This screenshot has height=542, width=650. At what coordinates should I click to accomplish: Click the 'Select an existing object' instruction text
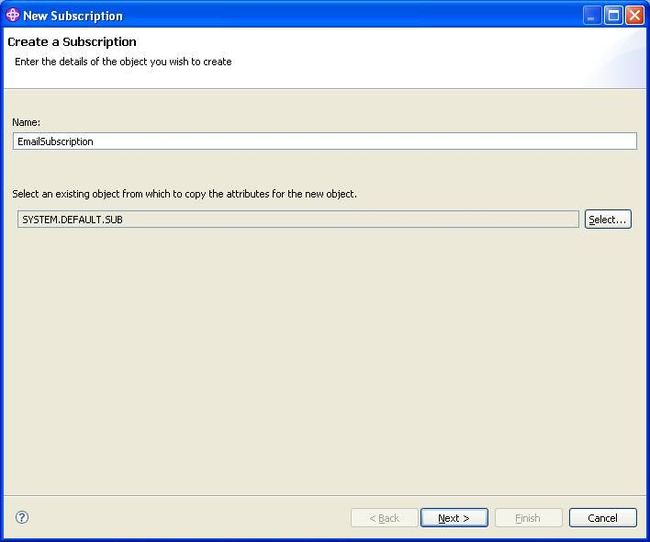184,194
